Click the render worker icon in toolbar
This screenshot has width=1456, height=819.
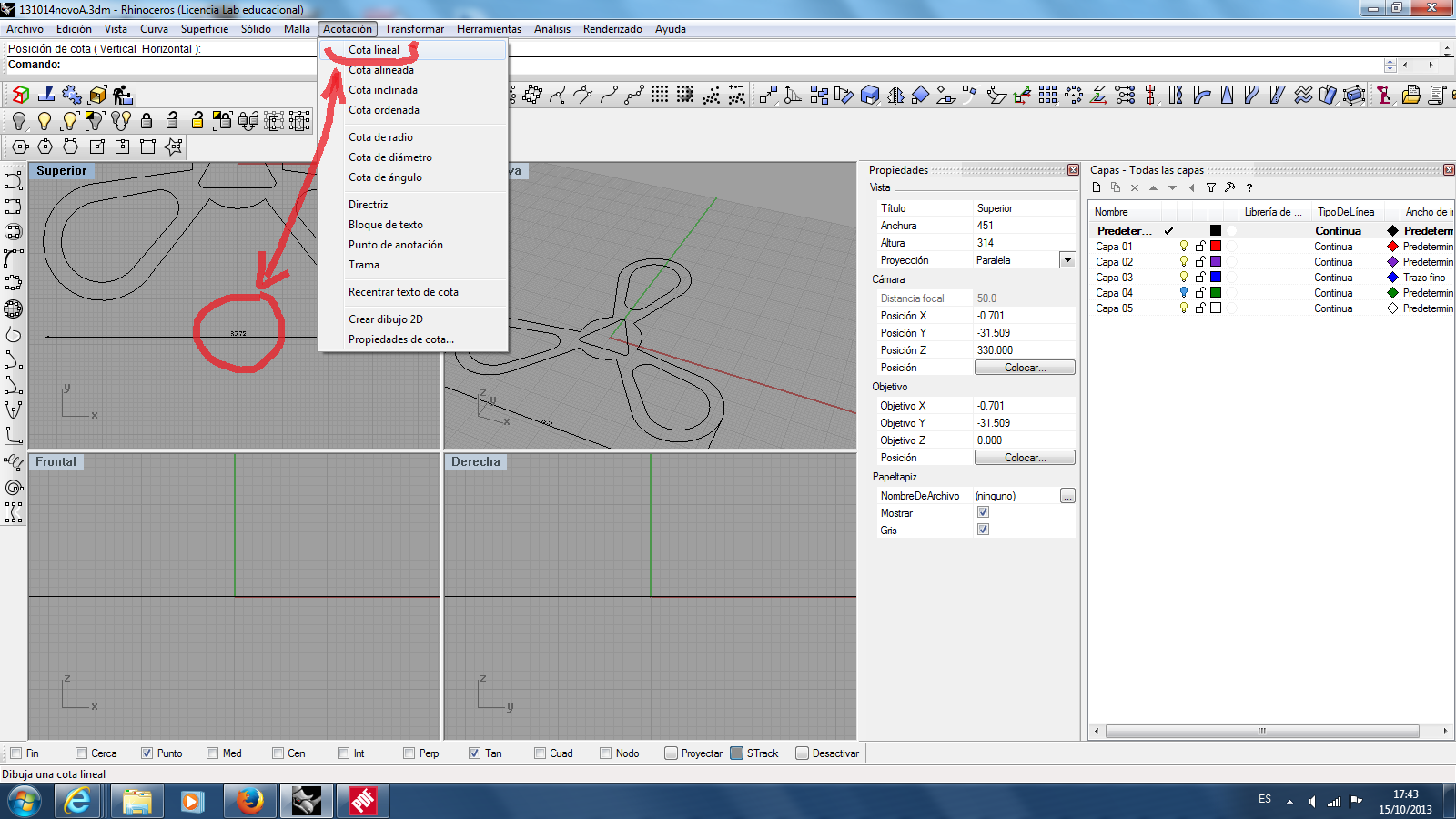pos(123,95)
